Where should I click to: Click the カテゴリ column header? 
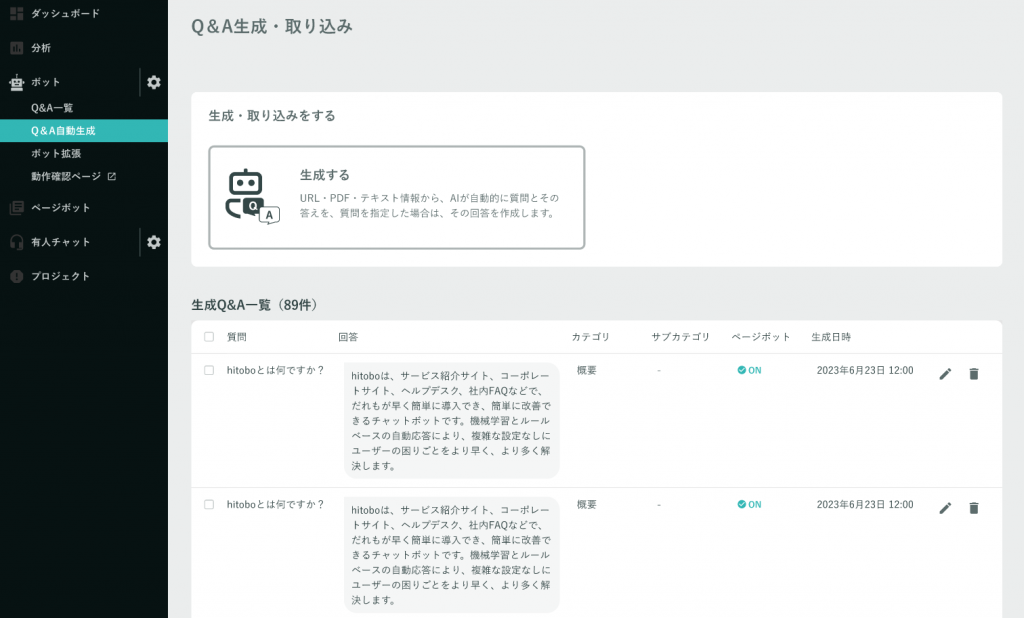[x=590, y=337]
